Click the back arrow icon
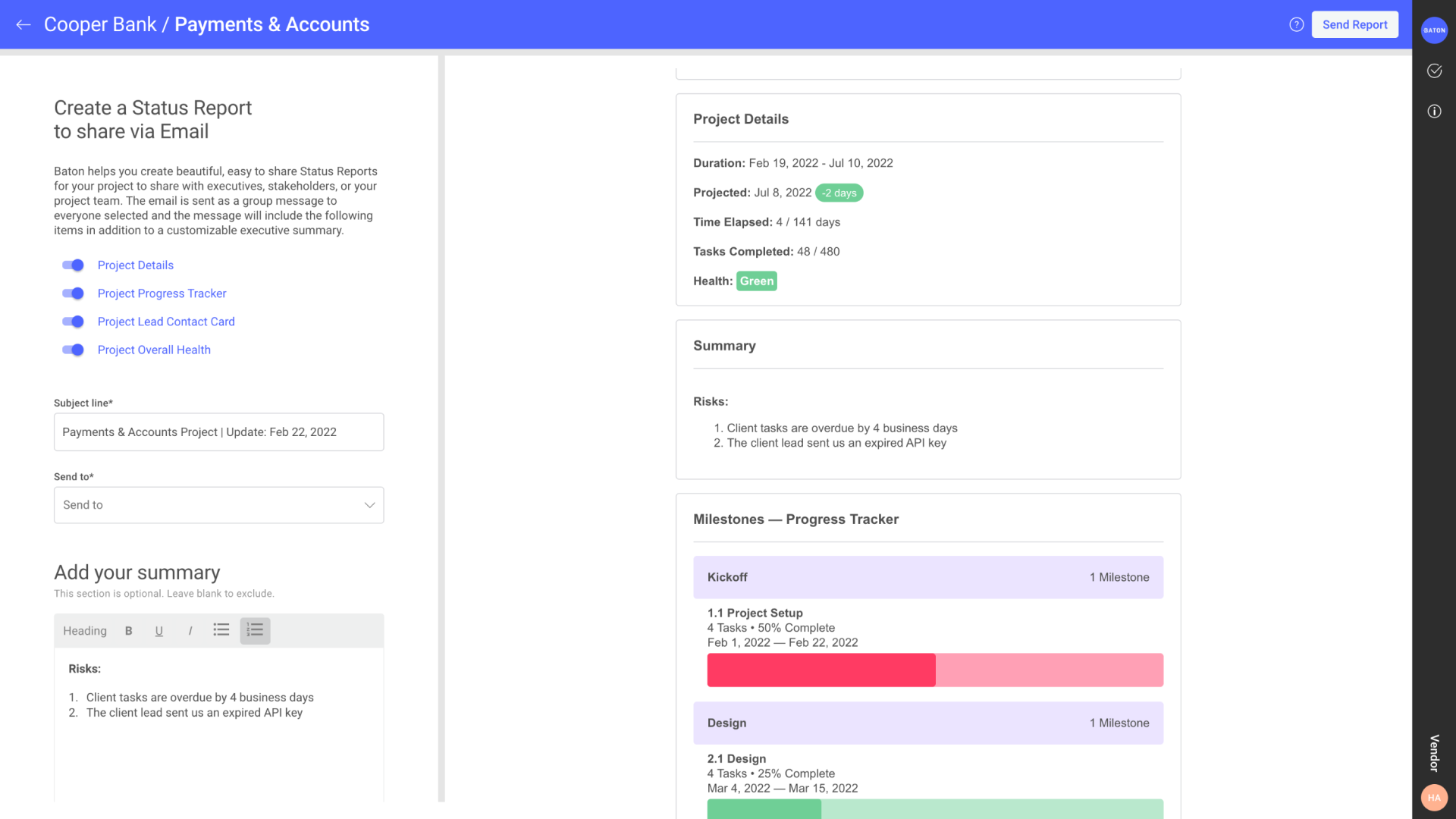The width and height of the screenshot is (1456, 819). pyautogui.click(x=24, y=24)
